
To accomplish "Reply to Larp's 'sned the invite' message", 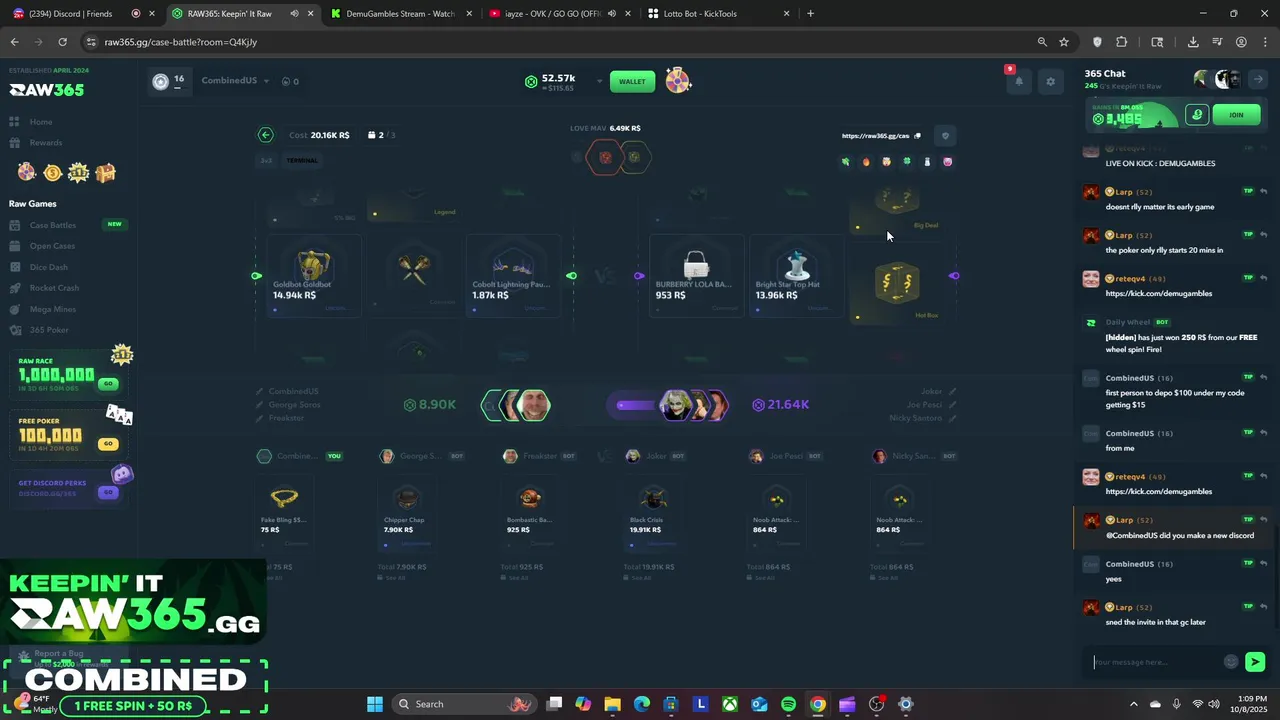I will coord(1264,607).
